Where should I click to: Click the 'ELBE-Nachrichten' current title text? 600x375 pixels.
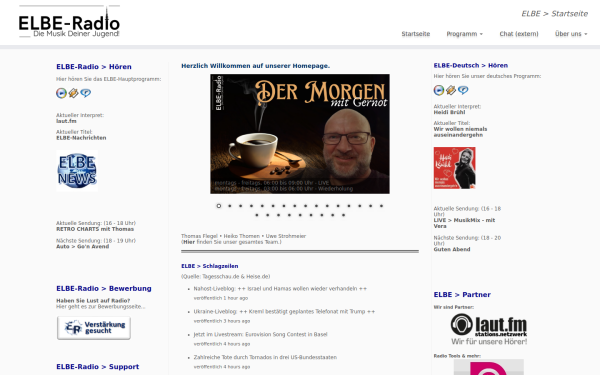tap(81, 138)
